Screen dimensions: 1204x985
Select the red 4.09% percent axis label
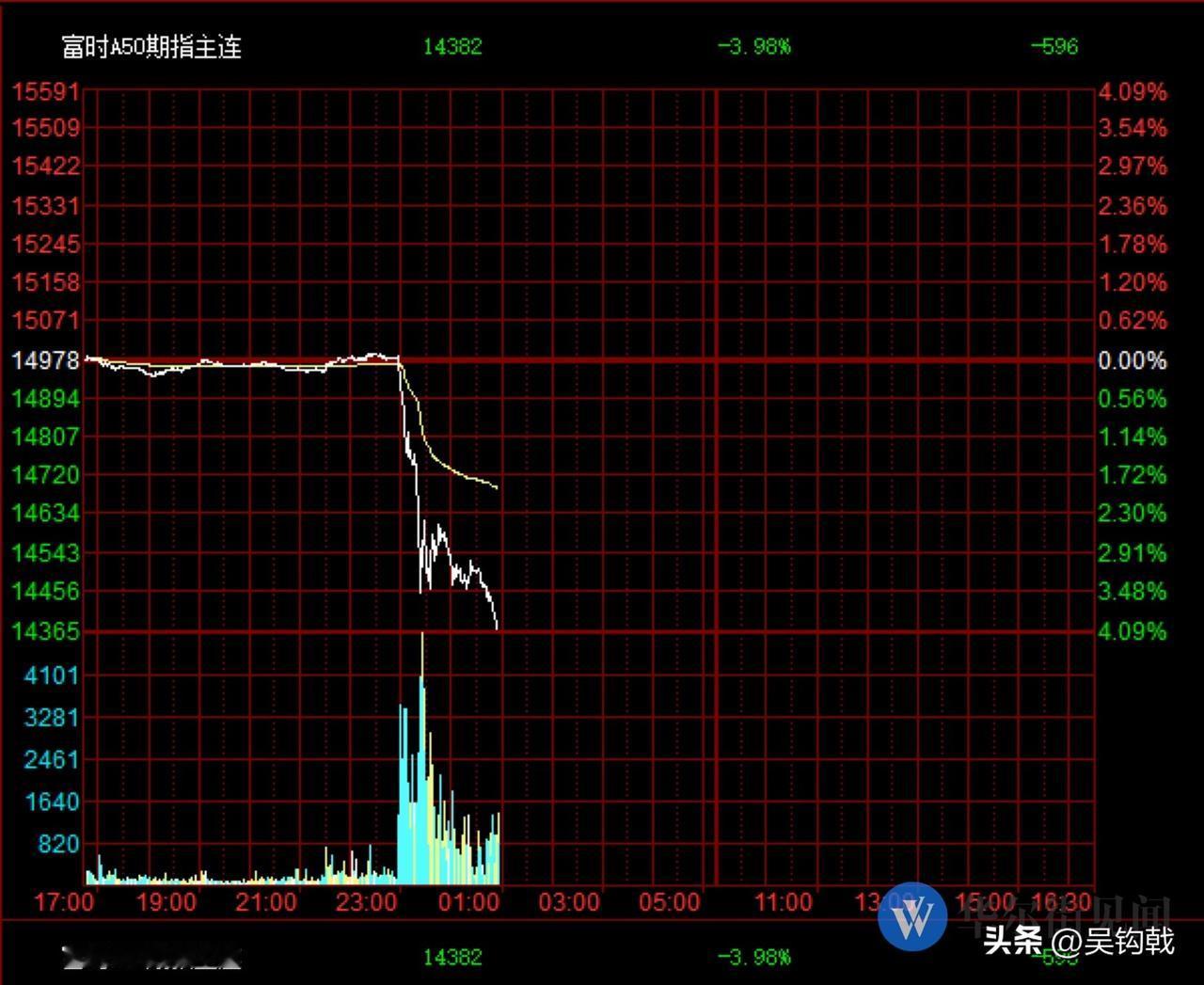pyautogui.click(x=1133, y=91)
